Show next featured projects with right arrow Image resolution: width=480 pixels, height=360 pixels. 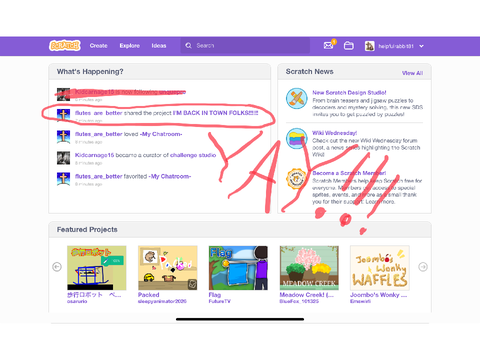423,267
